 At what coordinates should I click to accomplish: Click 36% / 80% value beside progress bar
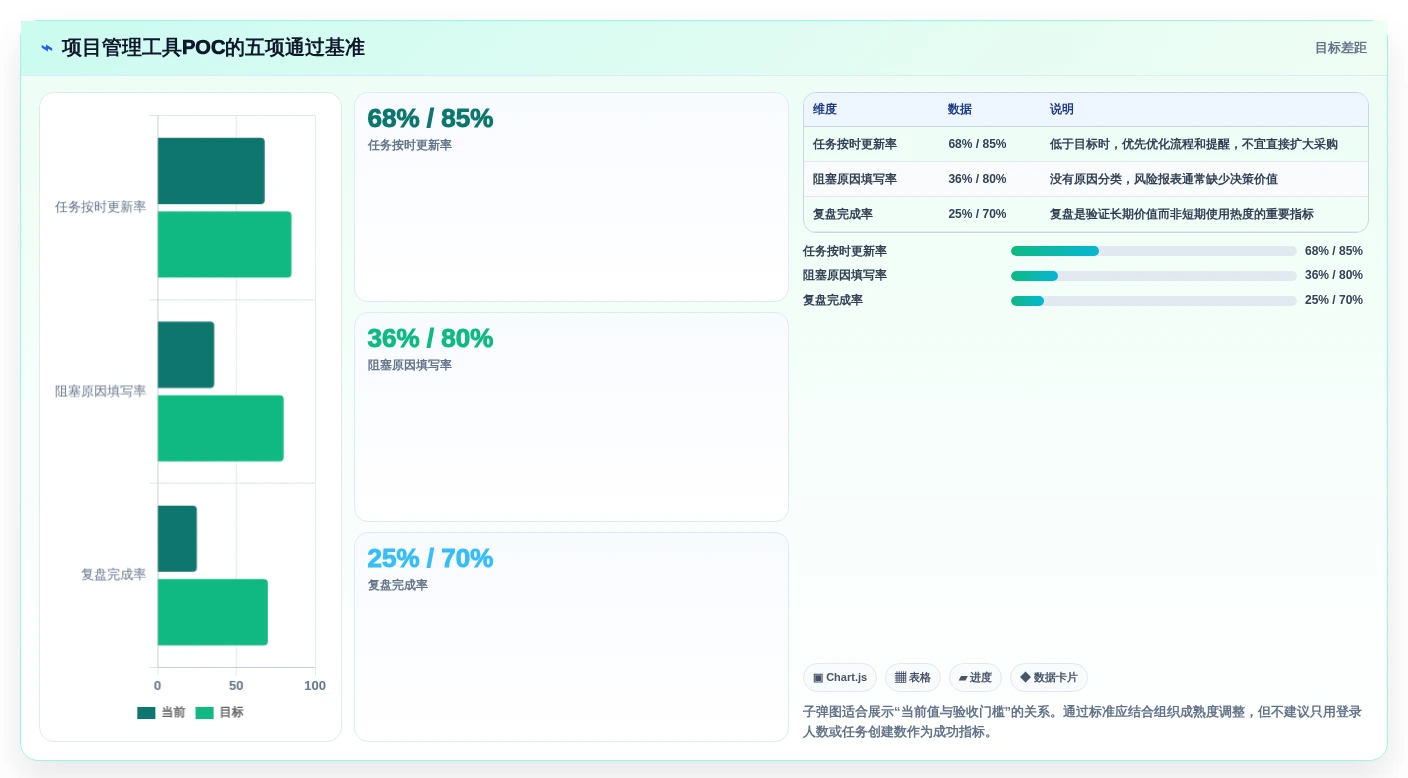point(1334,275)
